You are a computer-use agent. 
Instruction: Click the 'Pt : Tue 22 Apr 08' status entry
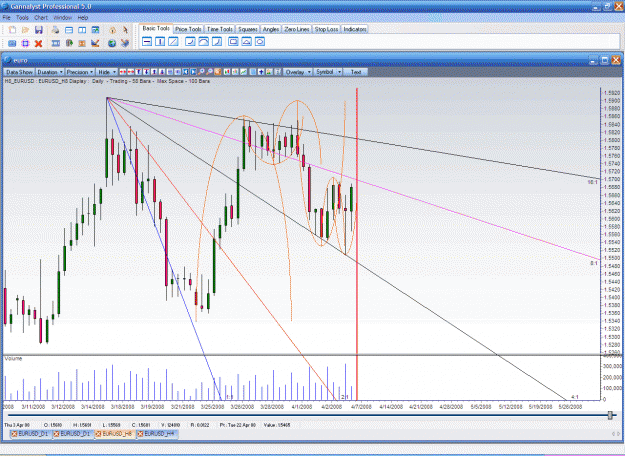pos(238,425)
